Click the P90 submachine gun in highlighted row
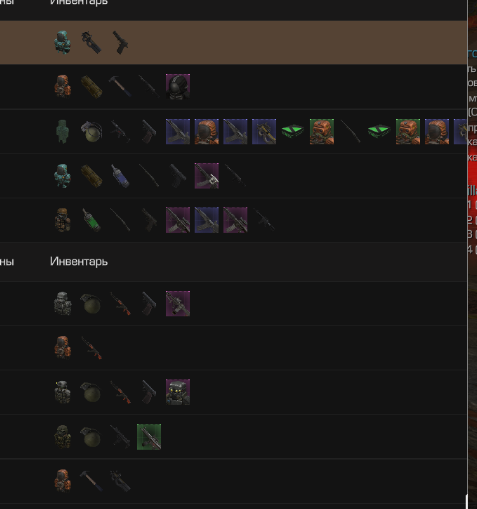The image size is (477, 509). click(91, 43)
